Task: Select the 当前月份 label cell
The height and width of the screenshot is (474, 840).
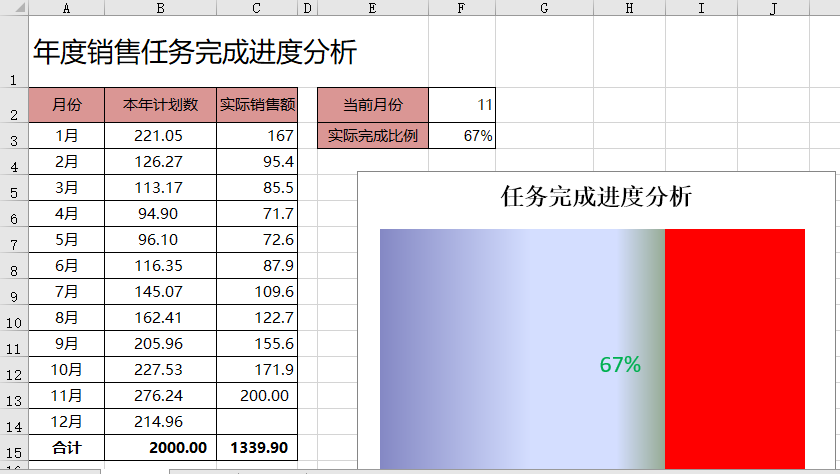Action: [x=372, y=105]
